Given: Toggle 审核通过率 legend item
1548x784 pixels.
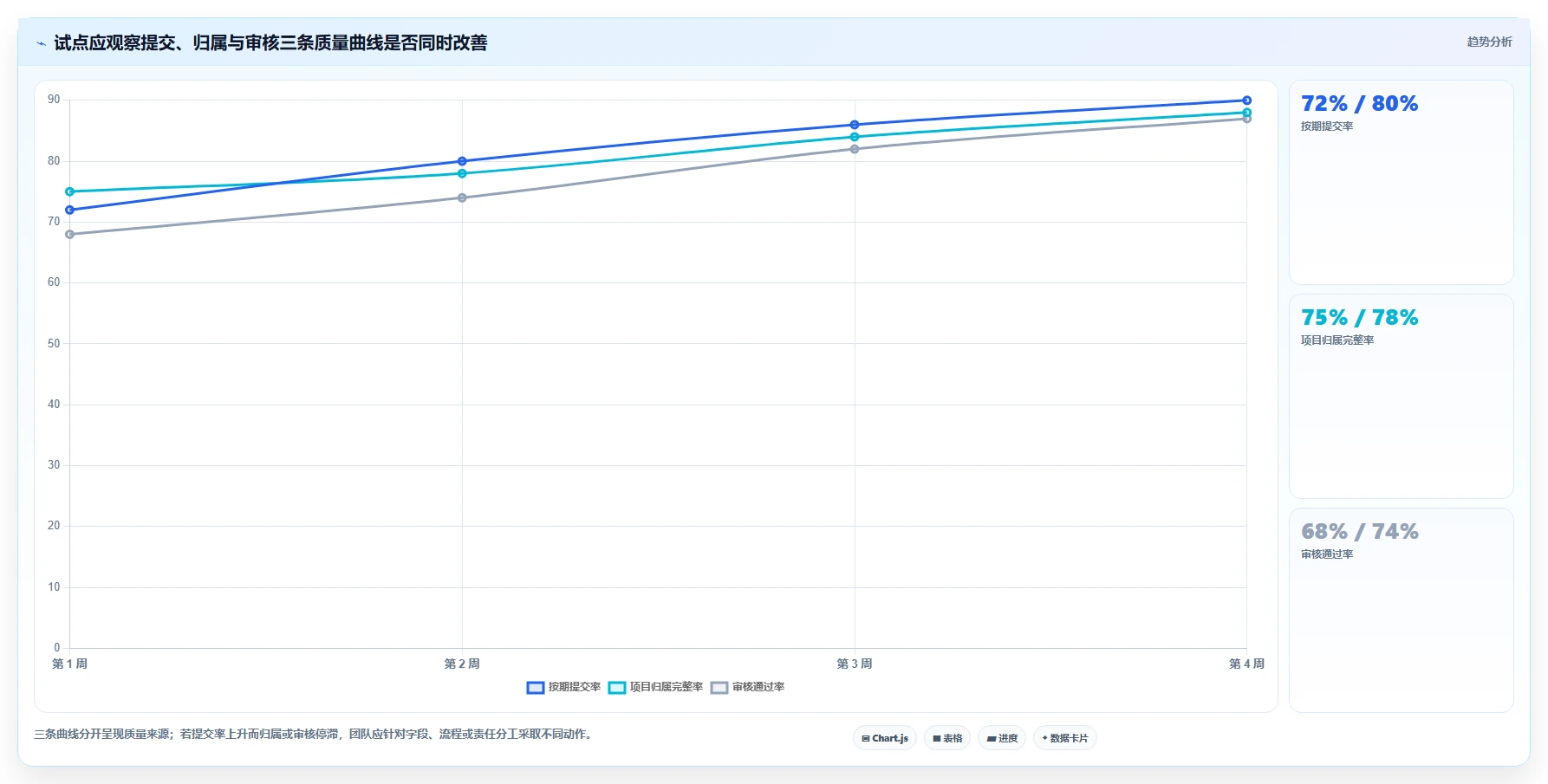Looking at the screenshot, I should 747,687.
